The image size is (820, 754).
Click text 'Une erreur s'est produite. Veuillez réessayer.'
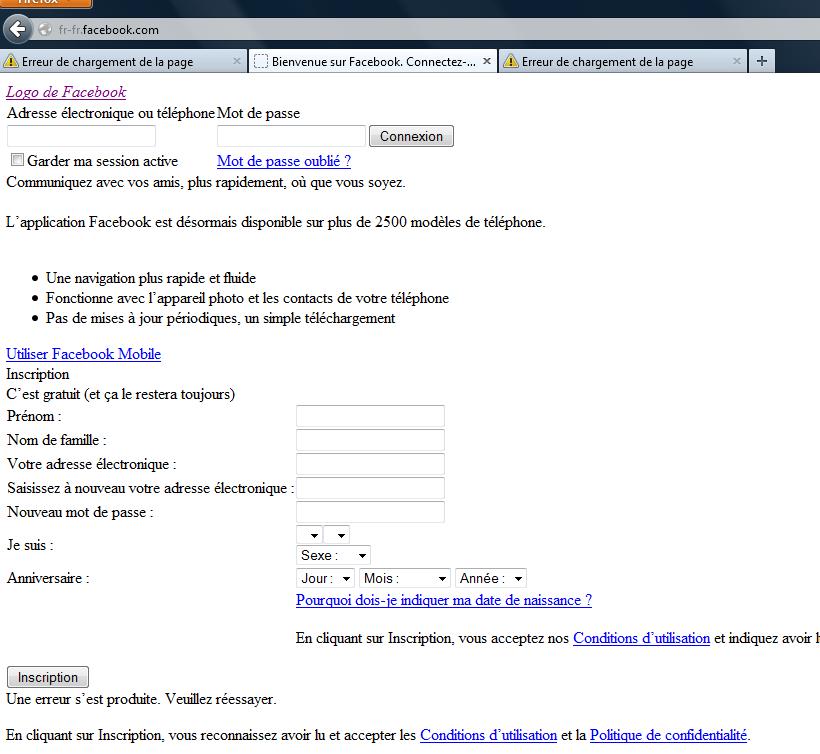(x=141, y=699)
